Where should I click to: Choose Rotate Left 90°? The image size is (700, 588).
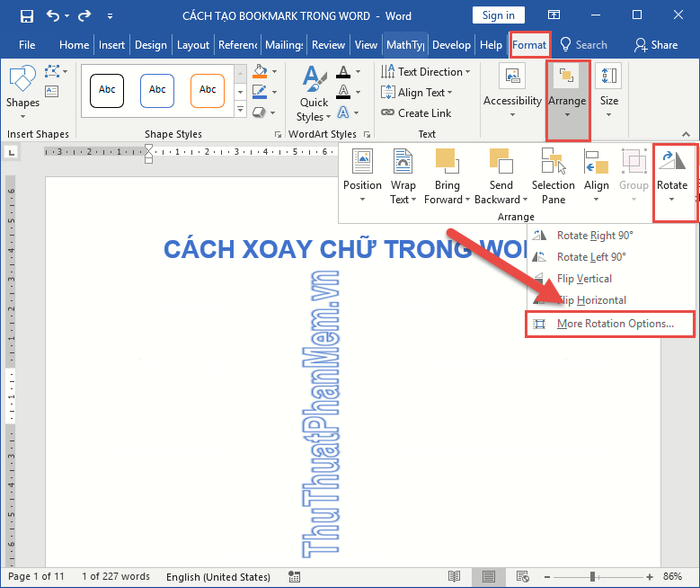pyautogui.click(x=591, y=257)
